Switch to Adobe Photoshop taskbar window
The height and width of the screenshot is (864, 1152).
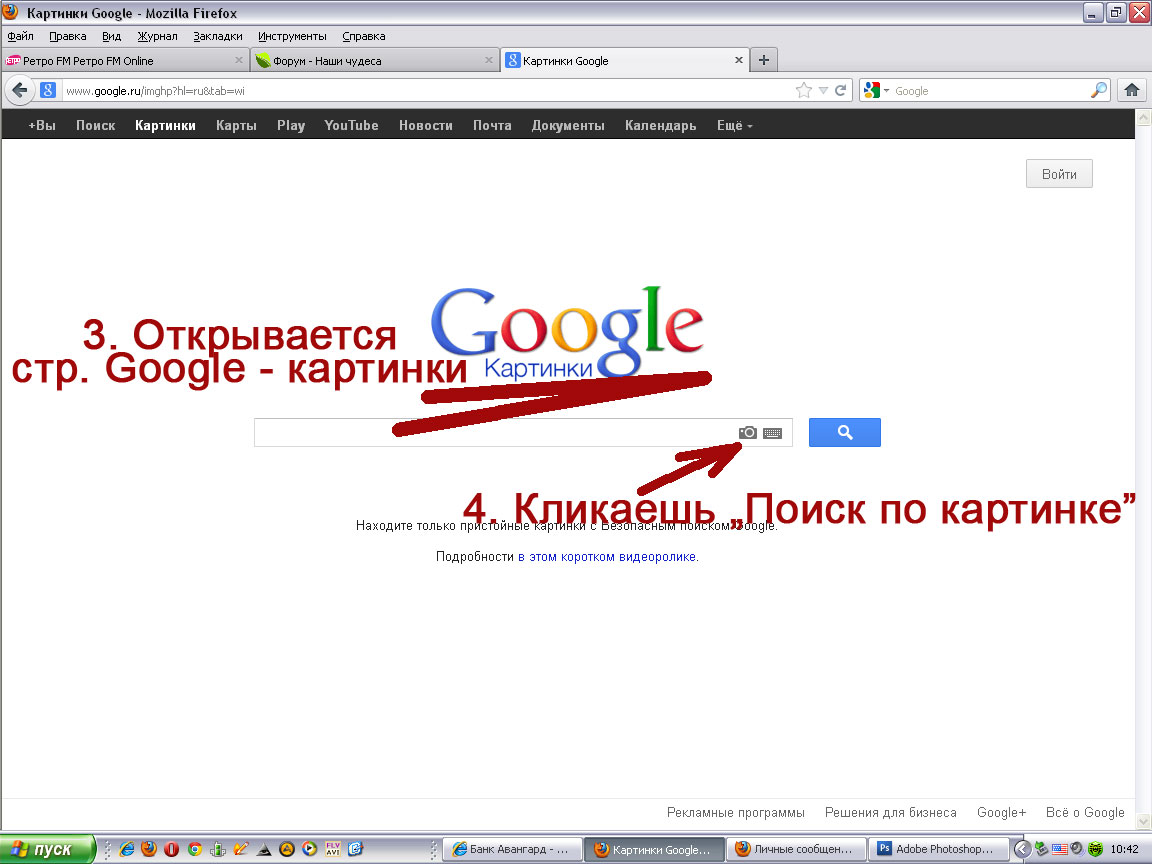pyautogui.click(x=937, y=849)
